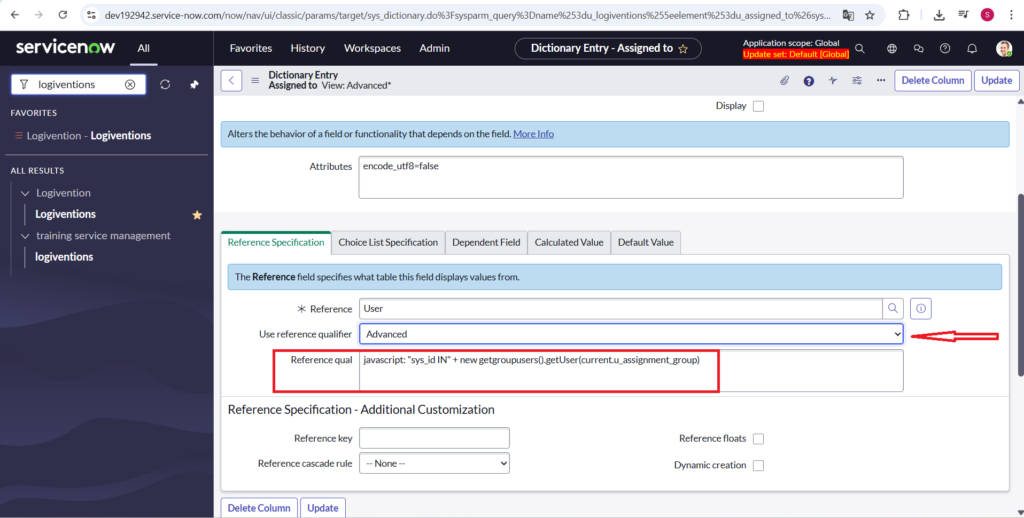Check the Dynamic creation checkbox

758,465
